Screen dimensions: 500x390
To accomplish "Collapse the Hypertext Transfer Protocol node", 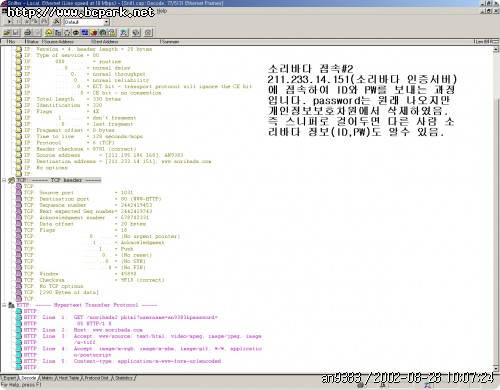I will (x=4, y=305).
